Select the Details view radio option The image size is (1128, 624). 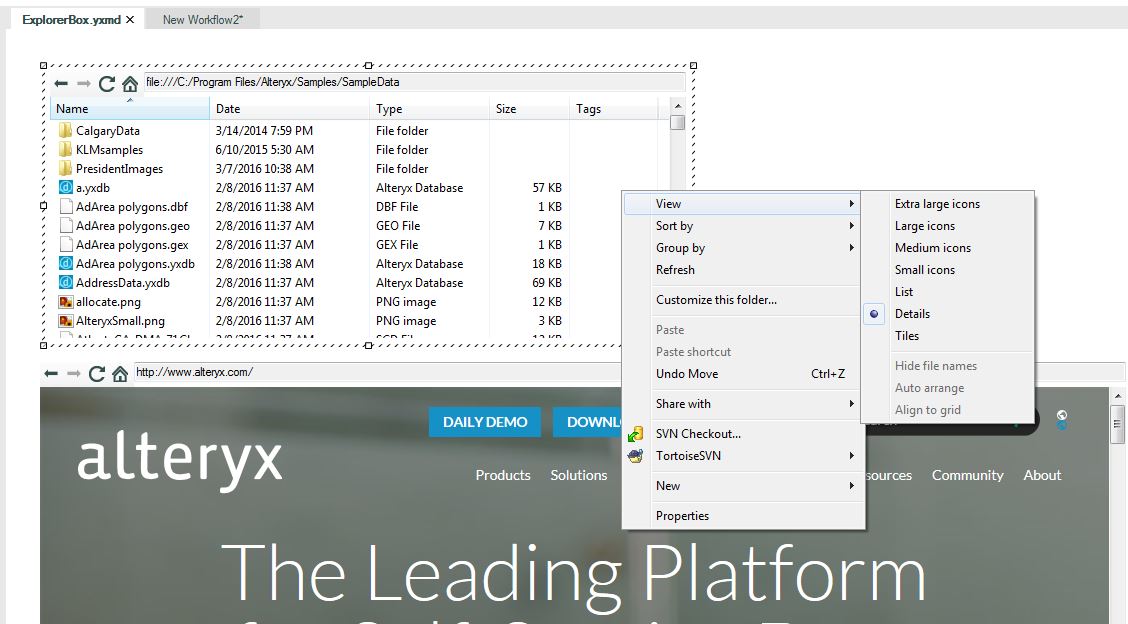point(874,313)
